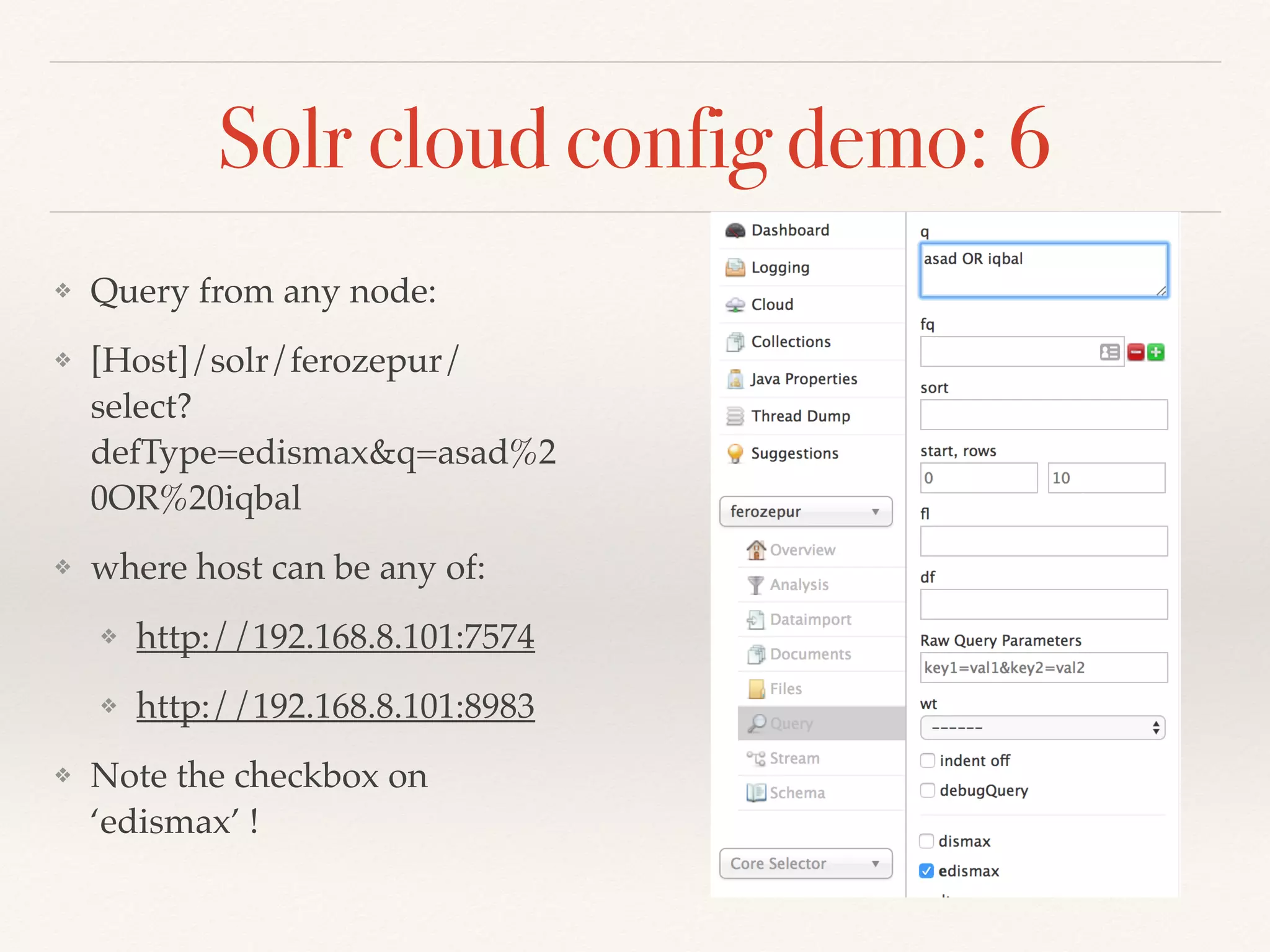Click the q text area resize handle

coord(1161,291)
